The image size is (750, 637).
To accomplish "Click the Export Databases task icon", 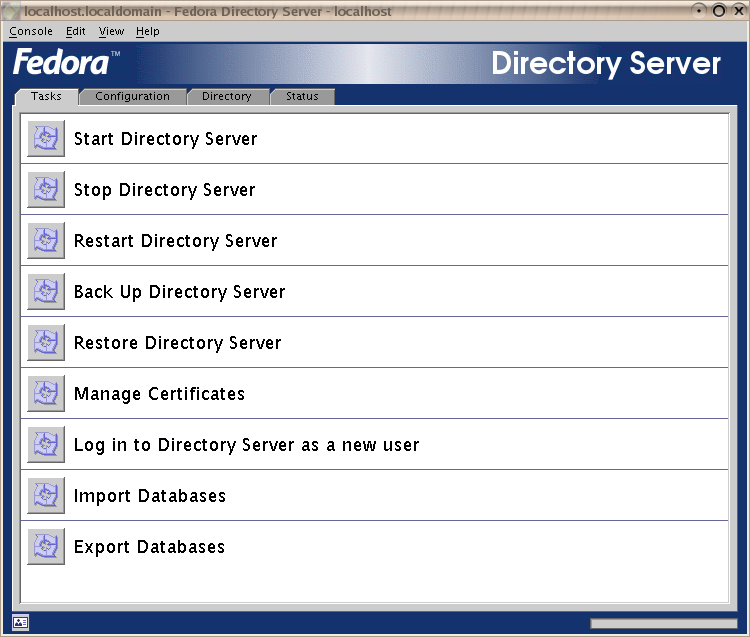I will click(x=46, y=547).
